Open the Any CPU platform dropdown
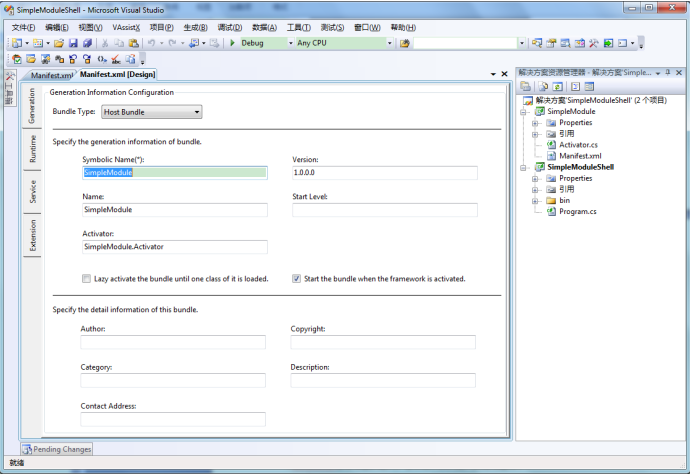 click(389, 43)
